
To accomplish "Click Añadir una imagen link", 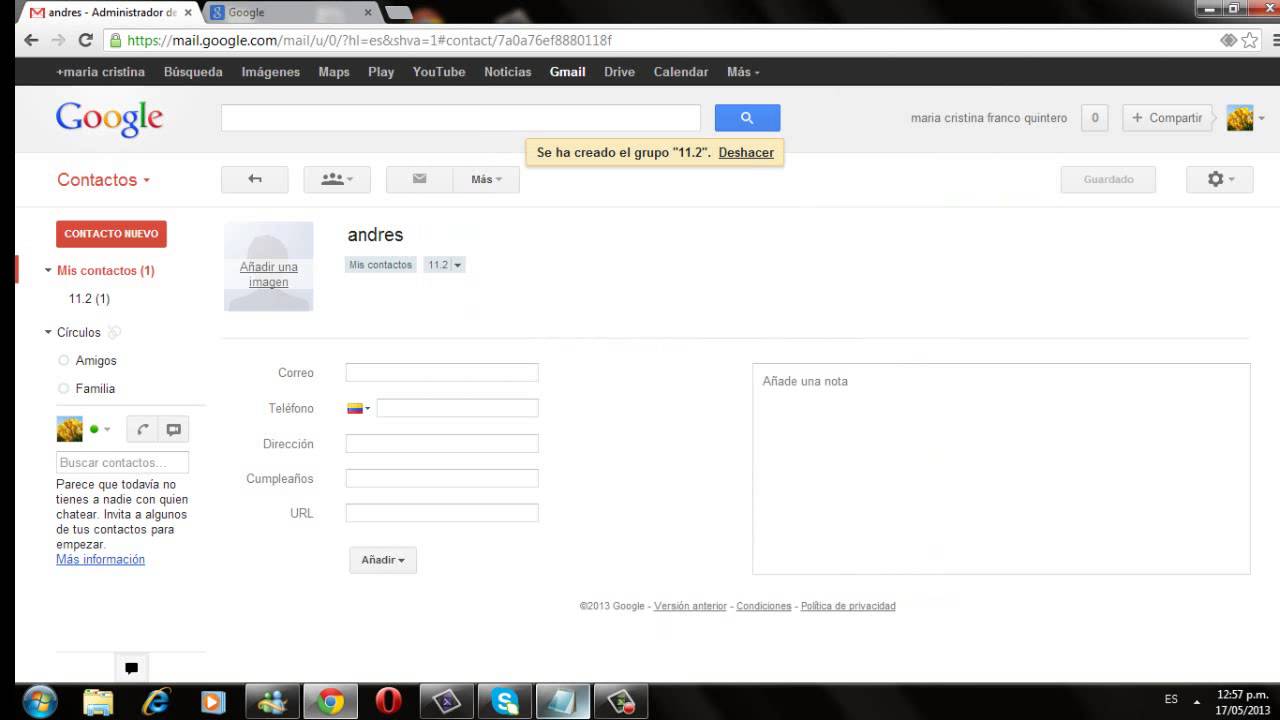I will pos(269,275).
